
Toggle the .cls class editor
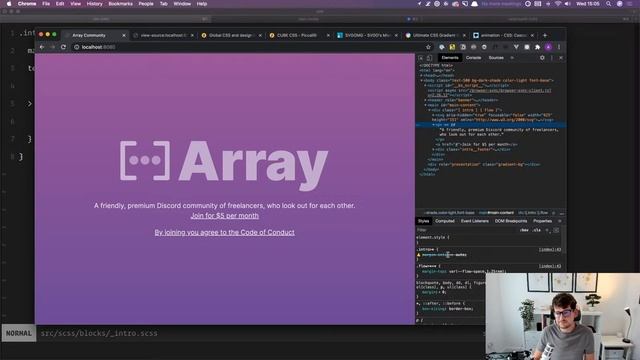[537, 230]
